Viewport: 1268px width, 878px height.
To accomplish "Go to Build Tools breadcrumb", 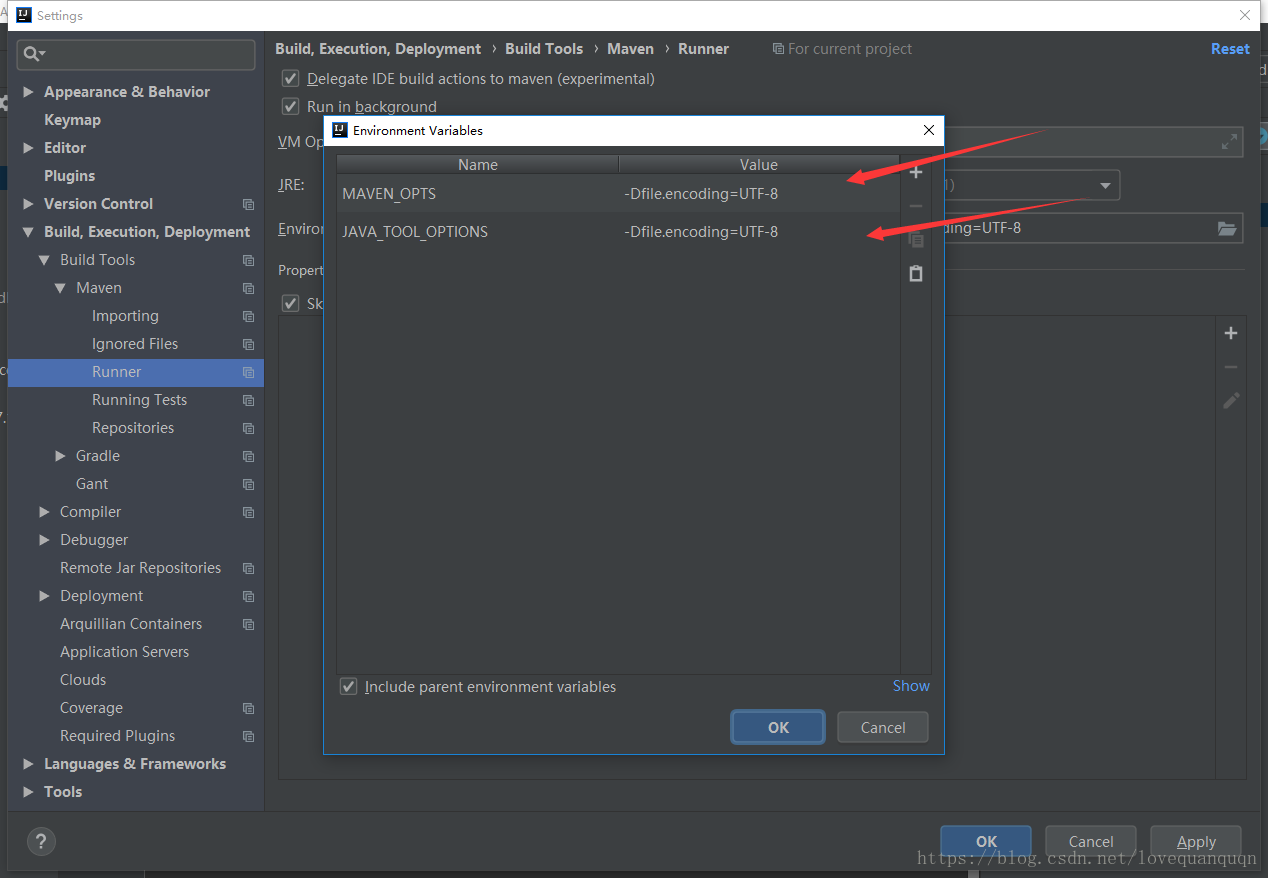I will (544, 49).
